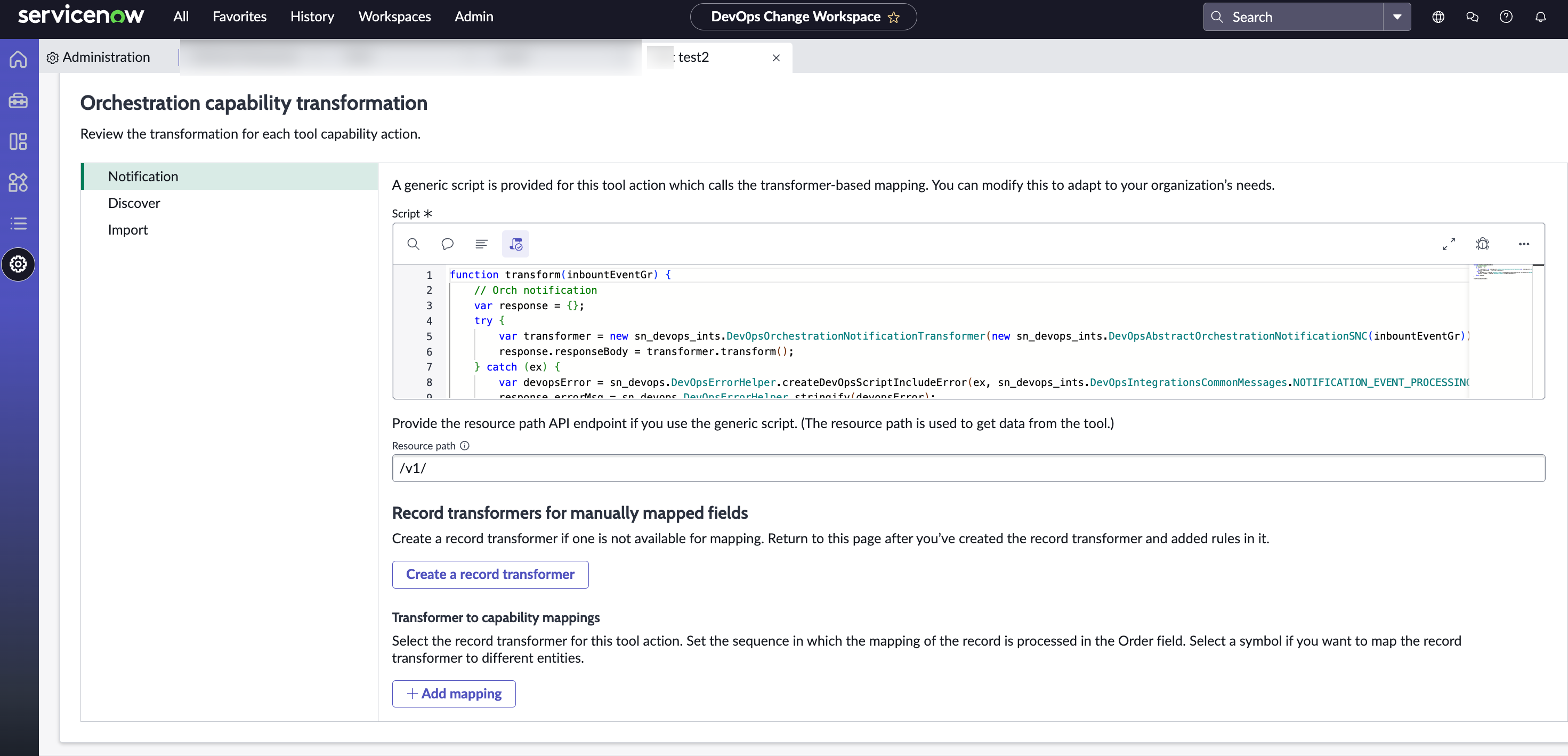The width and height of the screenshot is (1568, 756).
Task: Click the 'Transformer to capability mappings' heading
Action: [x=496, y=618]
